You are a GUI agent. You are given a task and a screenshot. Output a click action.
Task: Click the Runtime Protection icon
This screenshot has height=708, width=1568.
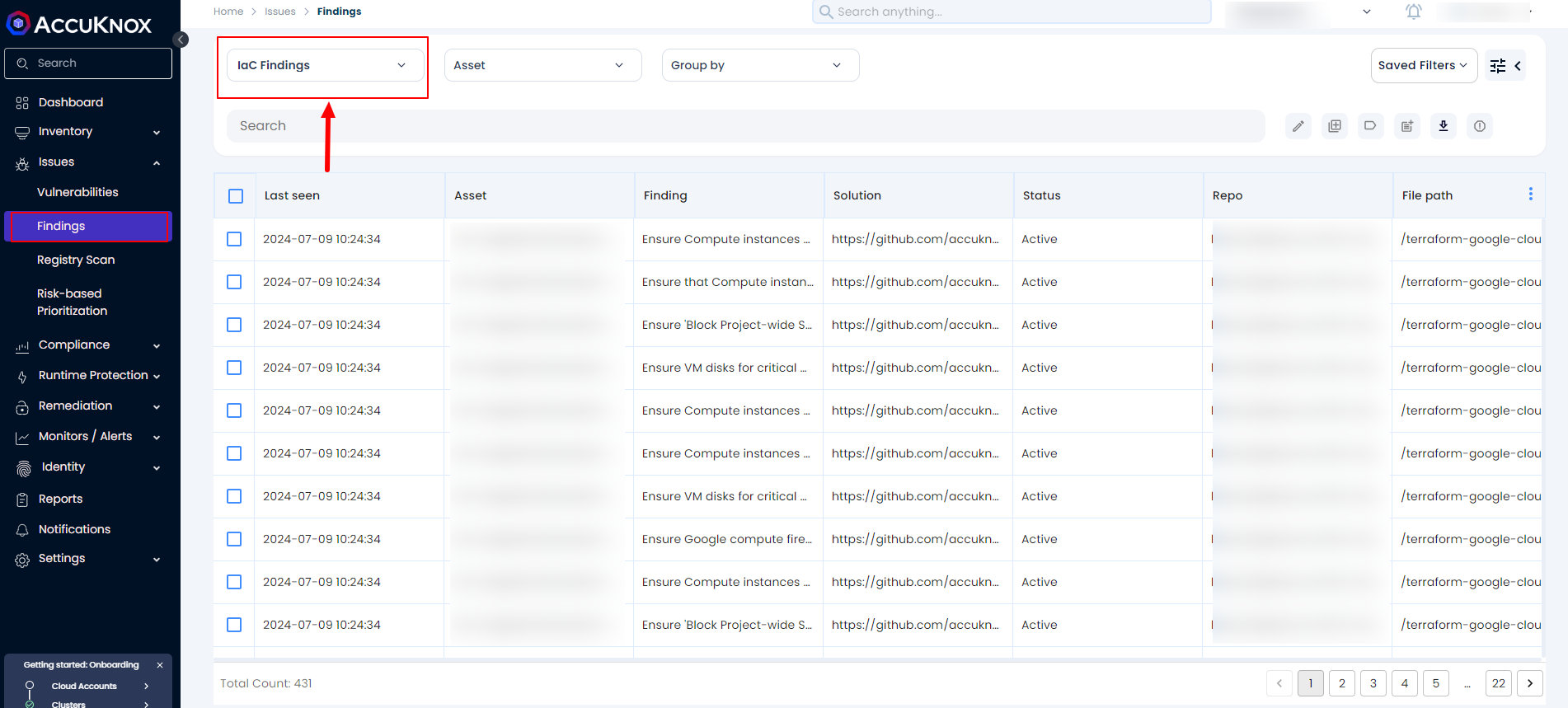tap(22, 377)
